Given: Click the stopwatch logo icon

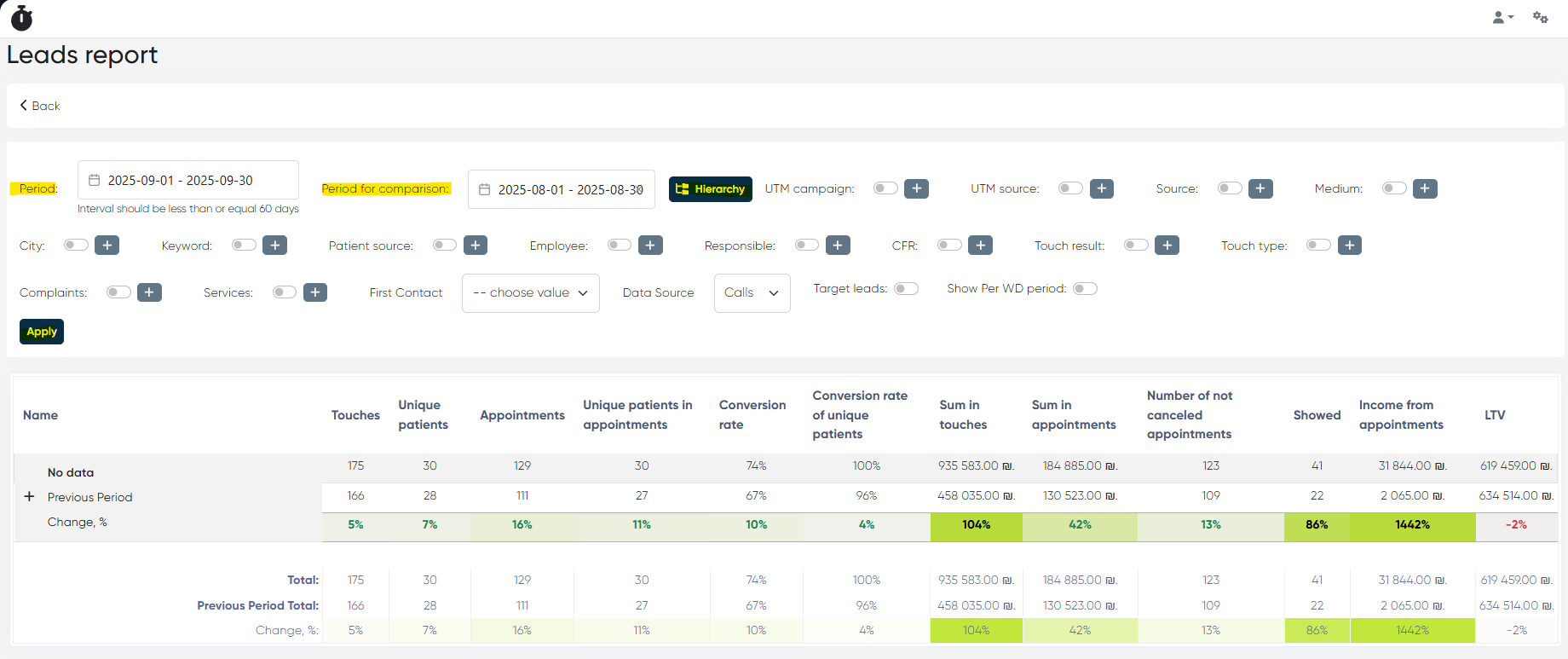Looking at the screenshot, I should [21, 18].
